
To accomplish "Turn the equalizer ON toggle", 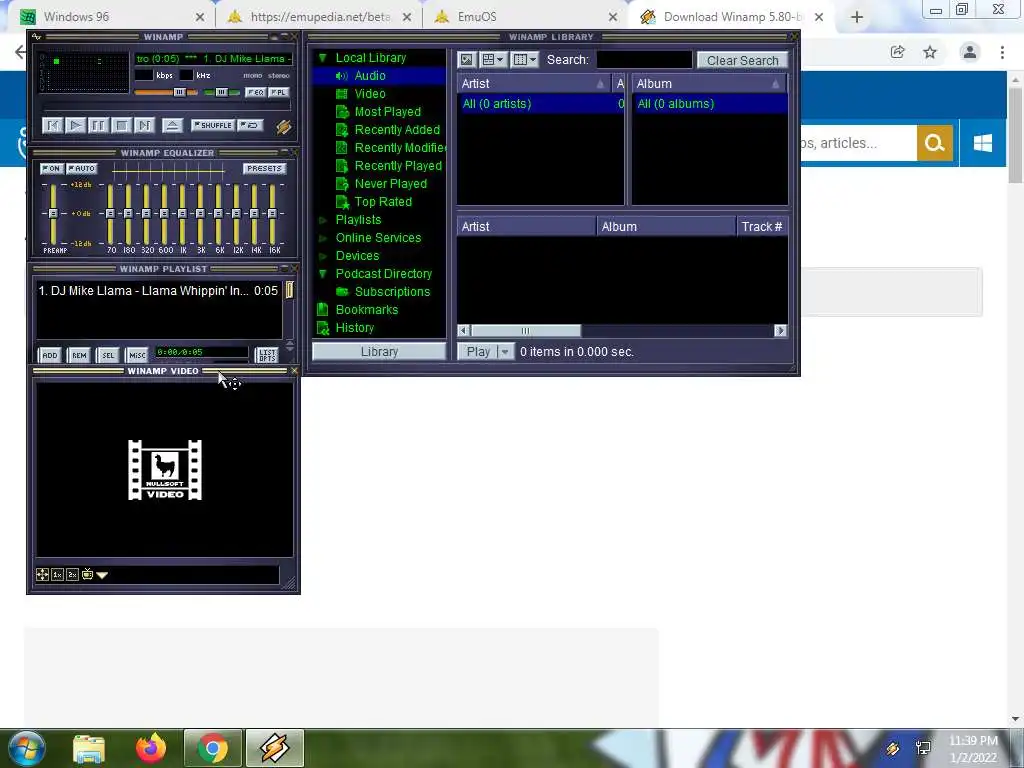I will 52,168.
